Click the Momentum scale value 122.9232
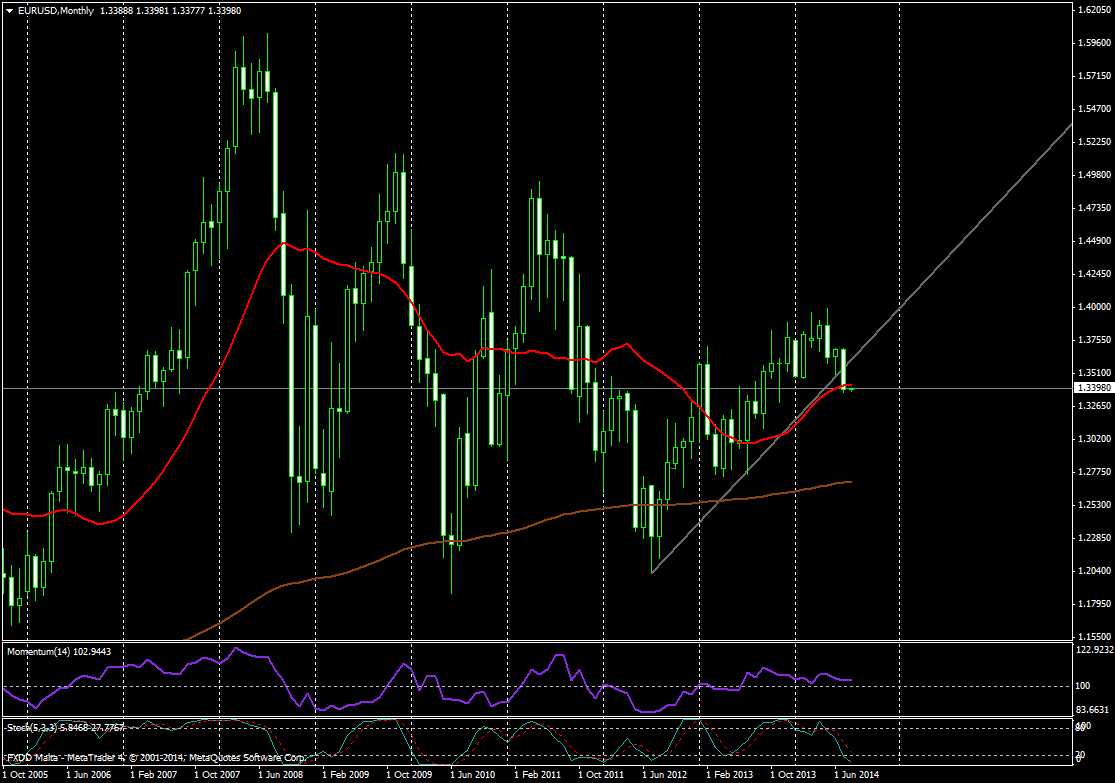The image size is (1115, 783). [1094, 650]
